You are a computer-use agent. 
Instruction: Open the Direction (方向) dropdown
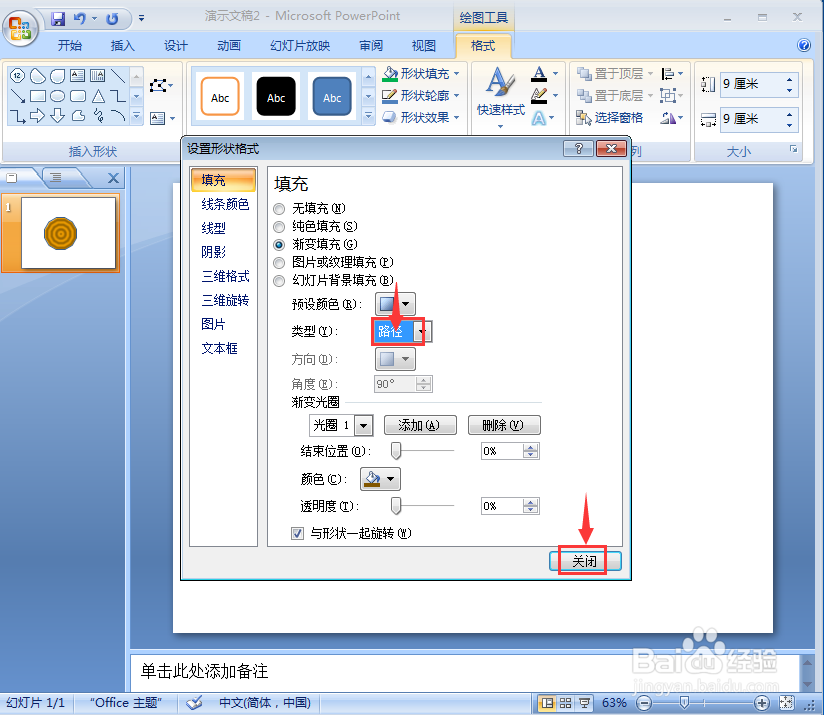(395, 359)
